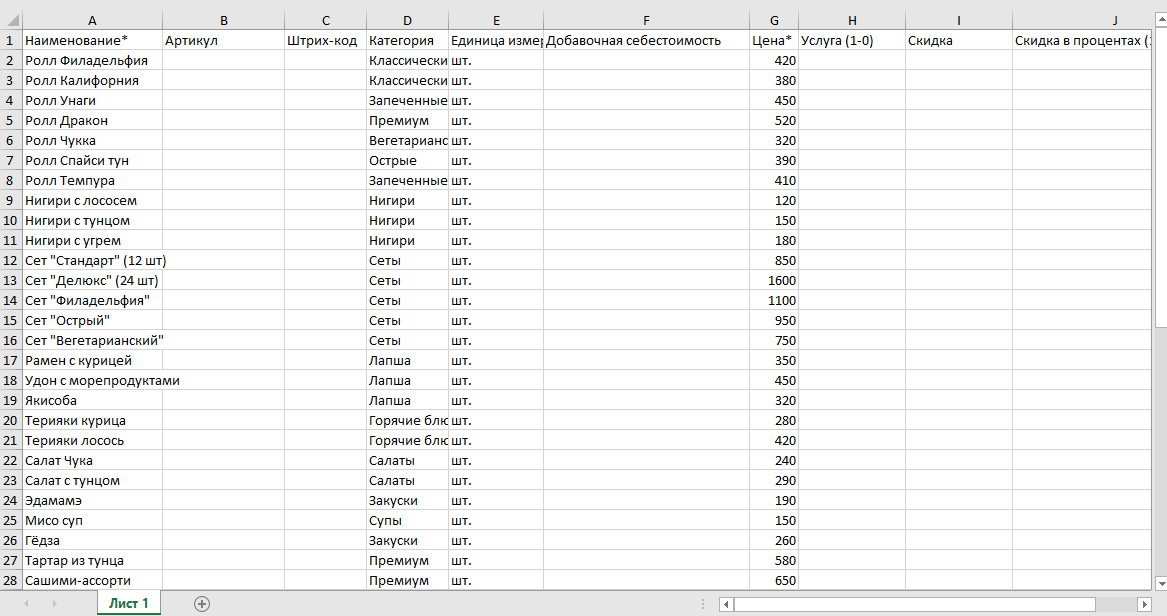
Task: Open the Лист 1 sheet tab
Action: (129, 603)
